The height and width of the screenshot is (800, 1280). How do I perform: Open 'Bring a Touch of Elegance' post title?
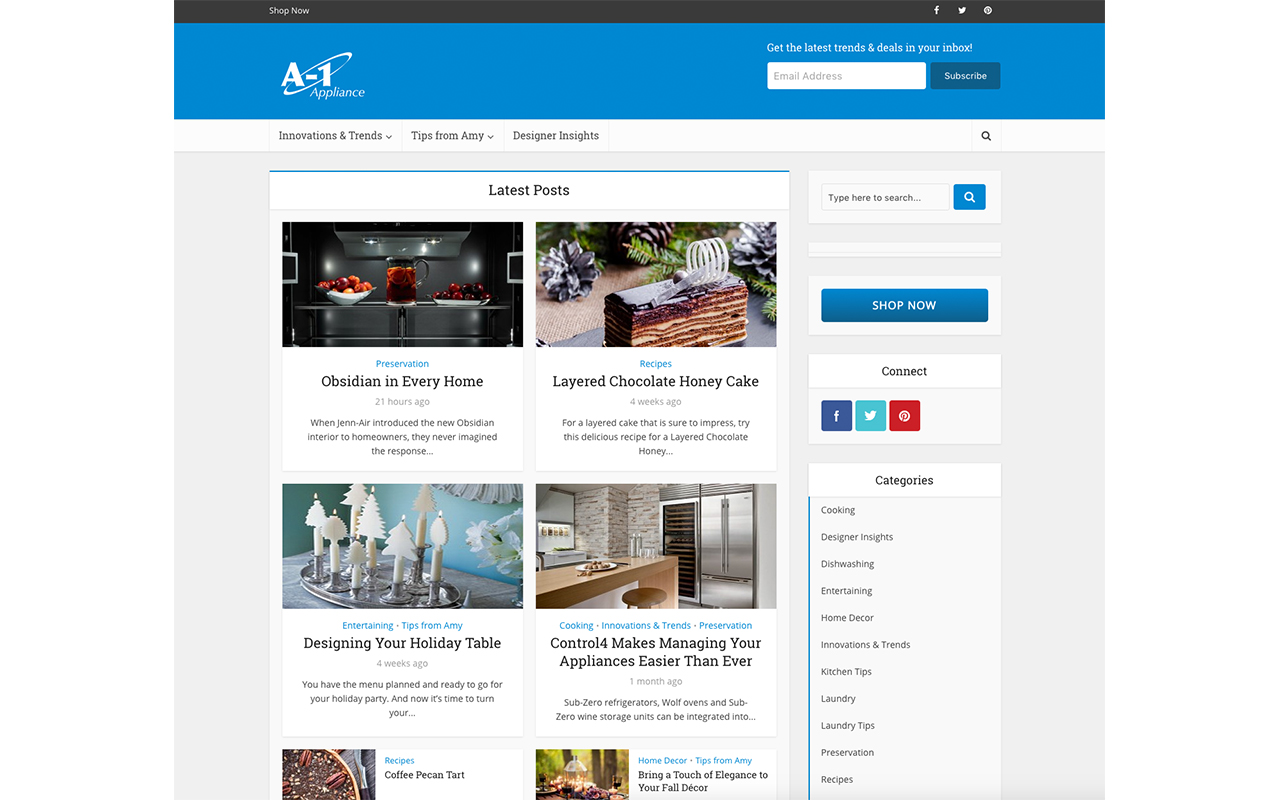(703, 781)
